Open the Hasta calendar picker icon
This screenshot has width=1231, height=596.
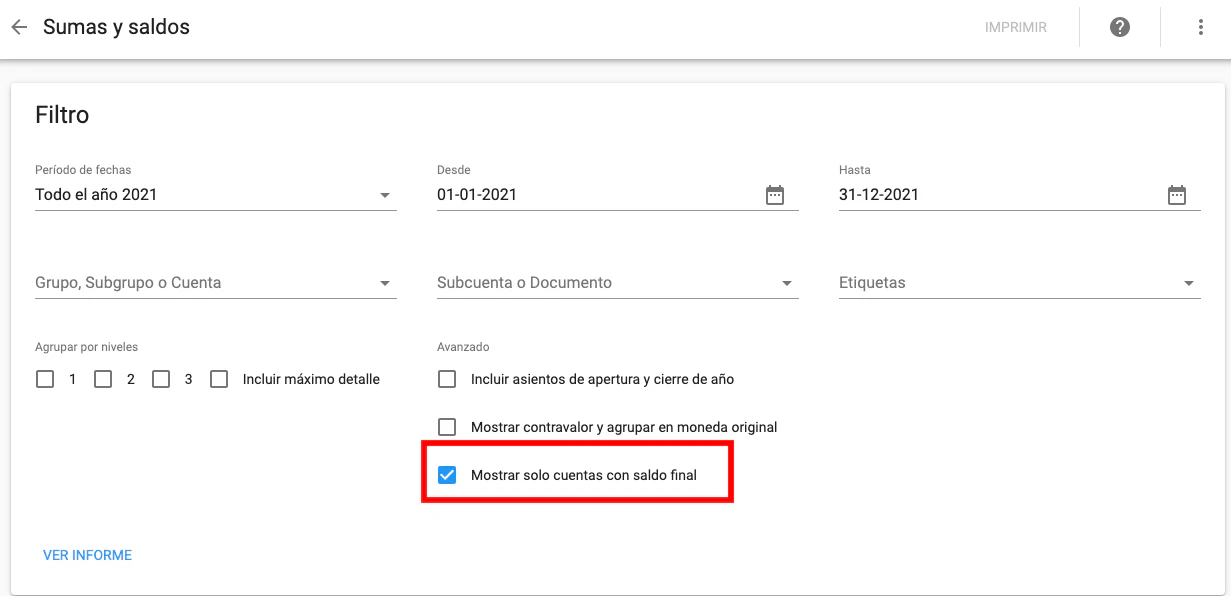1177,195
